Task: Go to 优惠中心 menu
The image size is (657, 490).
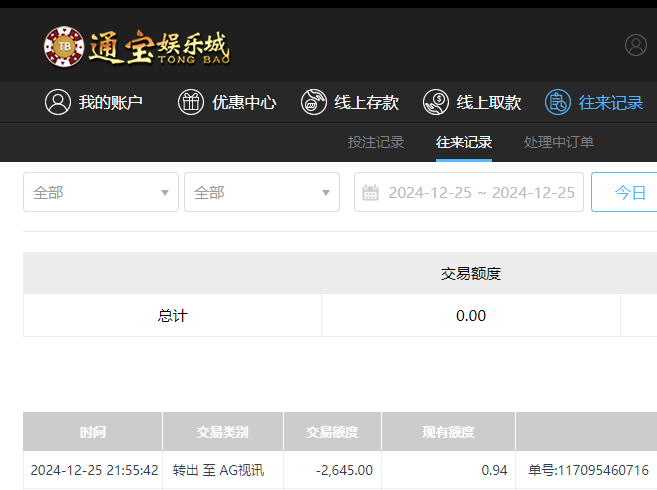Action: tap(244, 102)
